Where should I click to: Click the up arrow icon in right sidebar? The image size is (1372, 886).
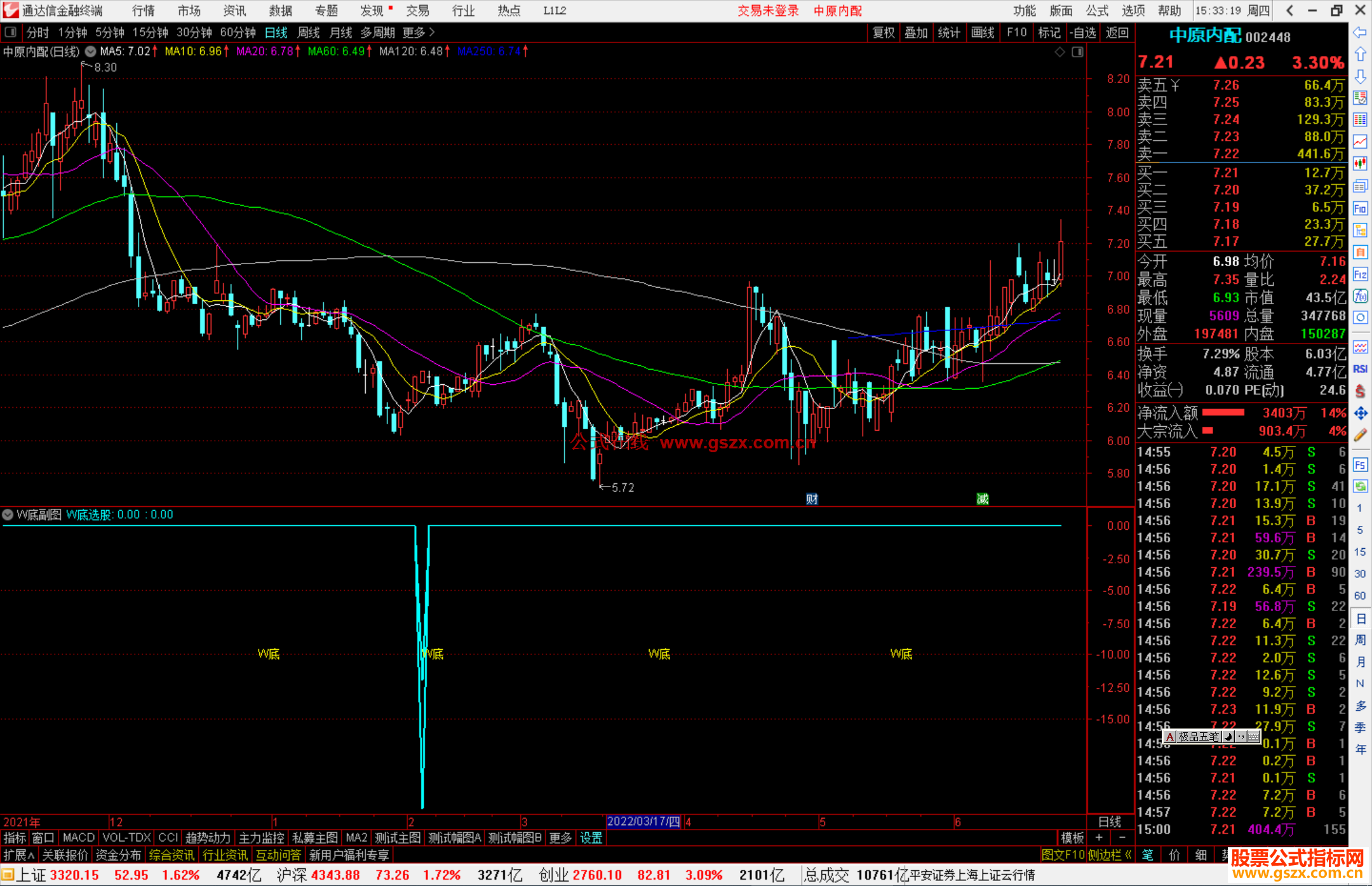click(x=1360, y=55)
